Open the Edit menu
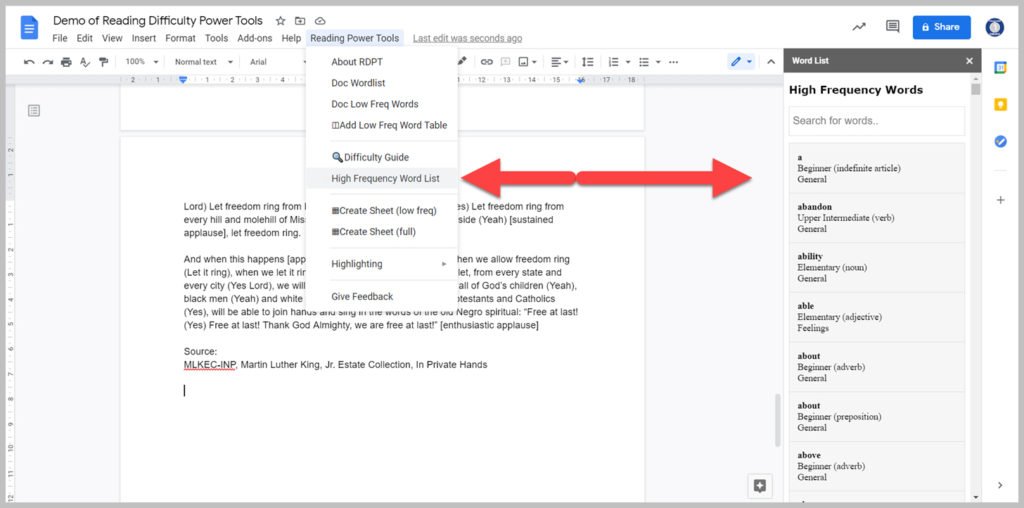This screenshot has width=1024, height=508. pyautogui.click(x=84, y=39)
